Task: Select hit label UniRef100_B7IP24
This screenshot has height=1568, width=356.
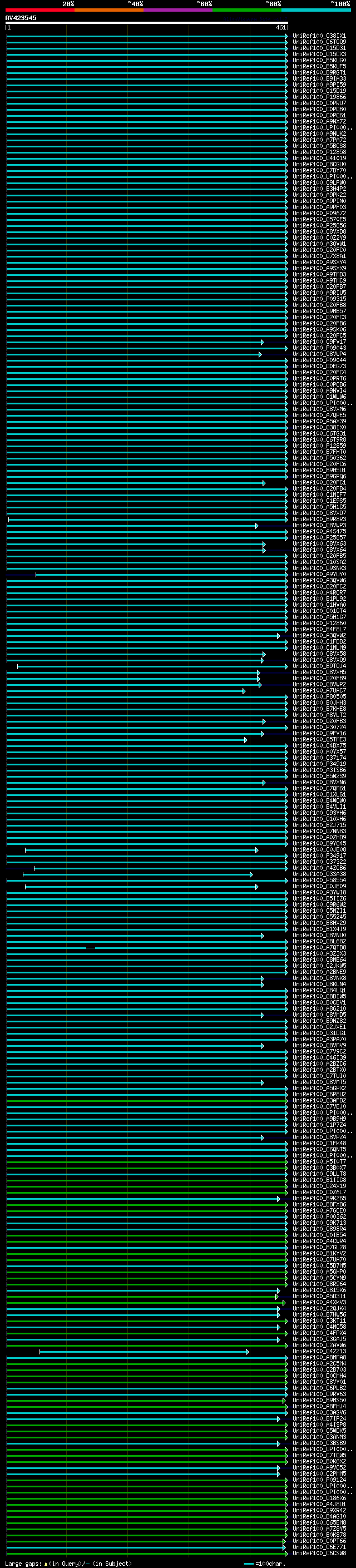Action: point(319,1418)
